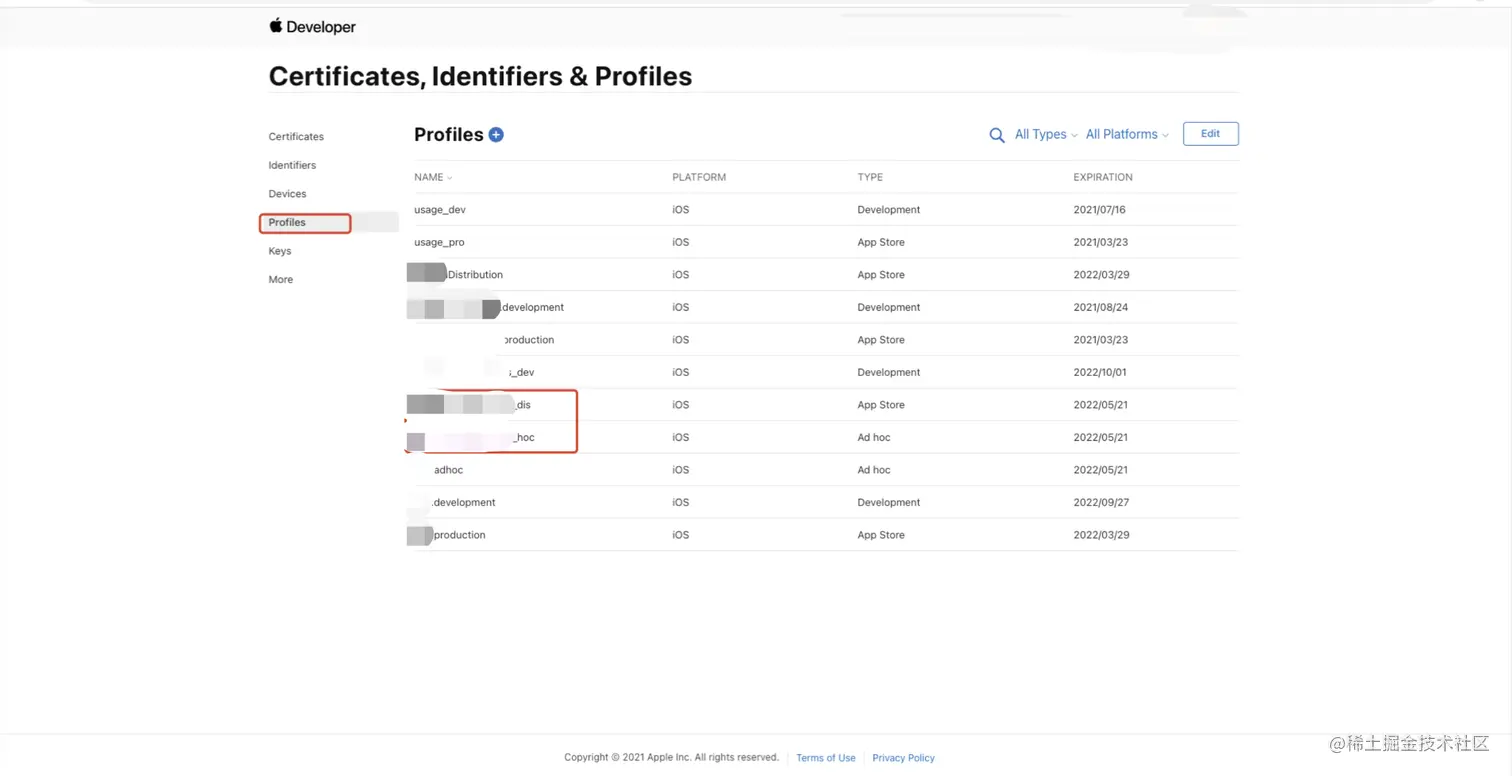The width and height of the screenshot is (1512, 776).
Task: Open the usage_dev profile
Action: click(826, 210)
